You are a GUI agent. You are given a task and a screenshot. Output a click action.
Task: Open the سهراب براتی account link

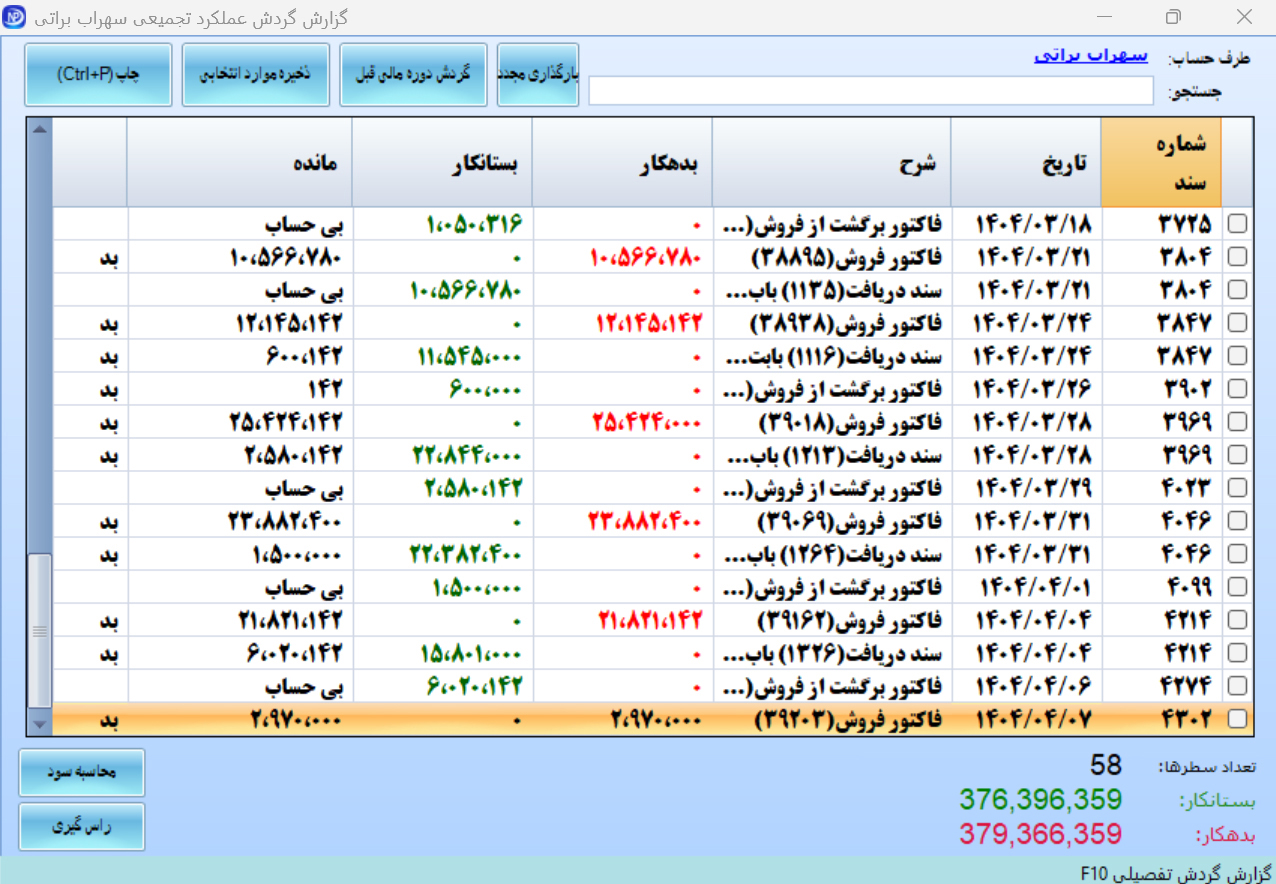1091,55
